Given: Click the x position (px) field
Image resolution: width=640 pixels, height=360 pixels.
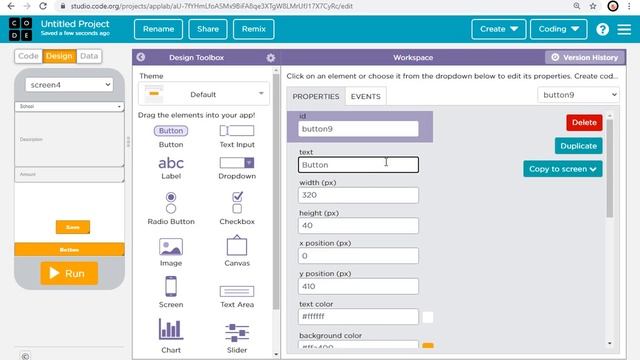Looking at the screenshot, I should [x=358, y=256].
